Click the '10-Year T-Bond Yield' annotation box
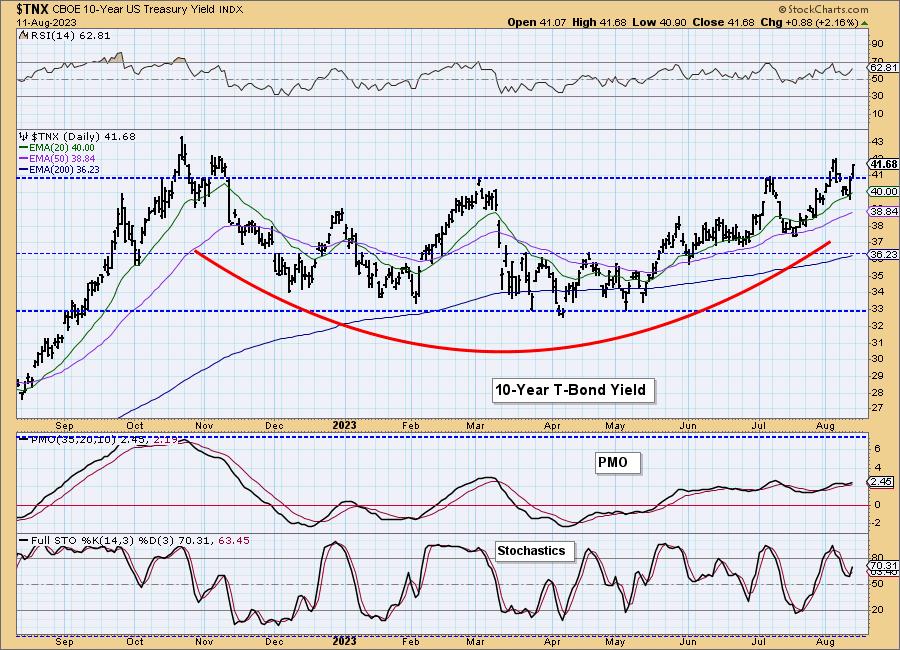 pos(572,390)
